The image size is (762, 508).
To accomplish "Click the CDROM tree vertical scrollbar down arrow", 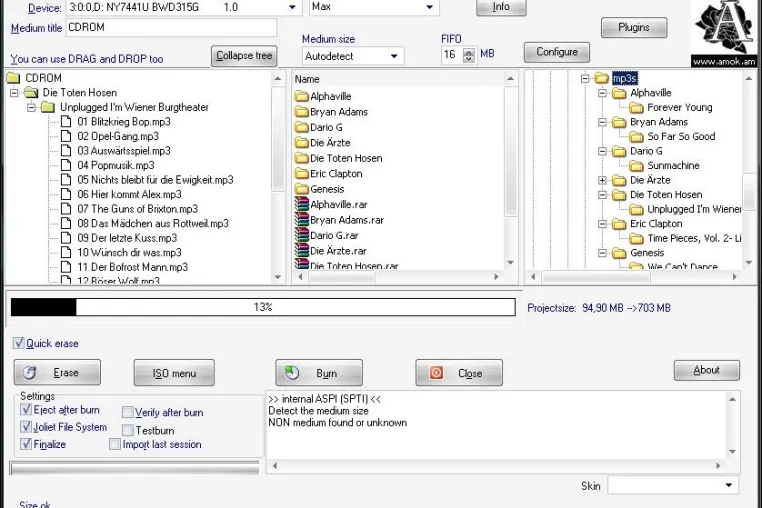I will coord(278,277).
